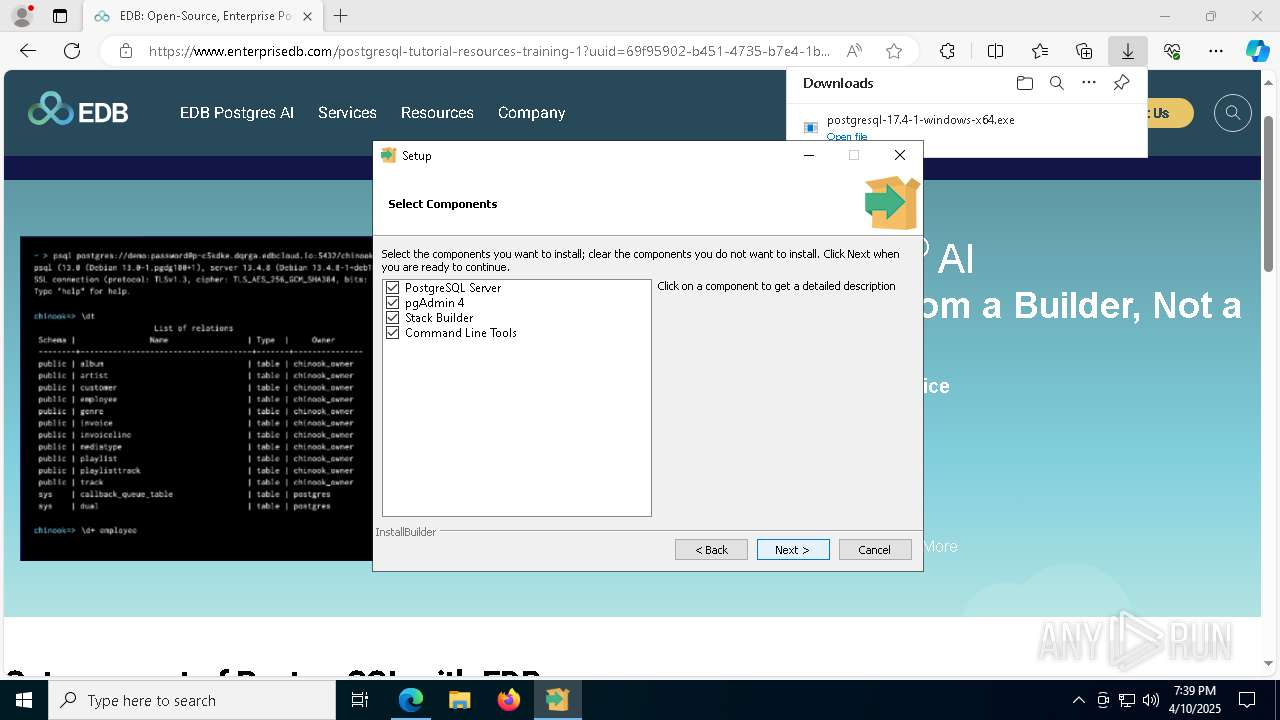Open Edge Settings and more menu

coord(1216,51)
